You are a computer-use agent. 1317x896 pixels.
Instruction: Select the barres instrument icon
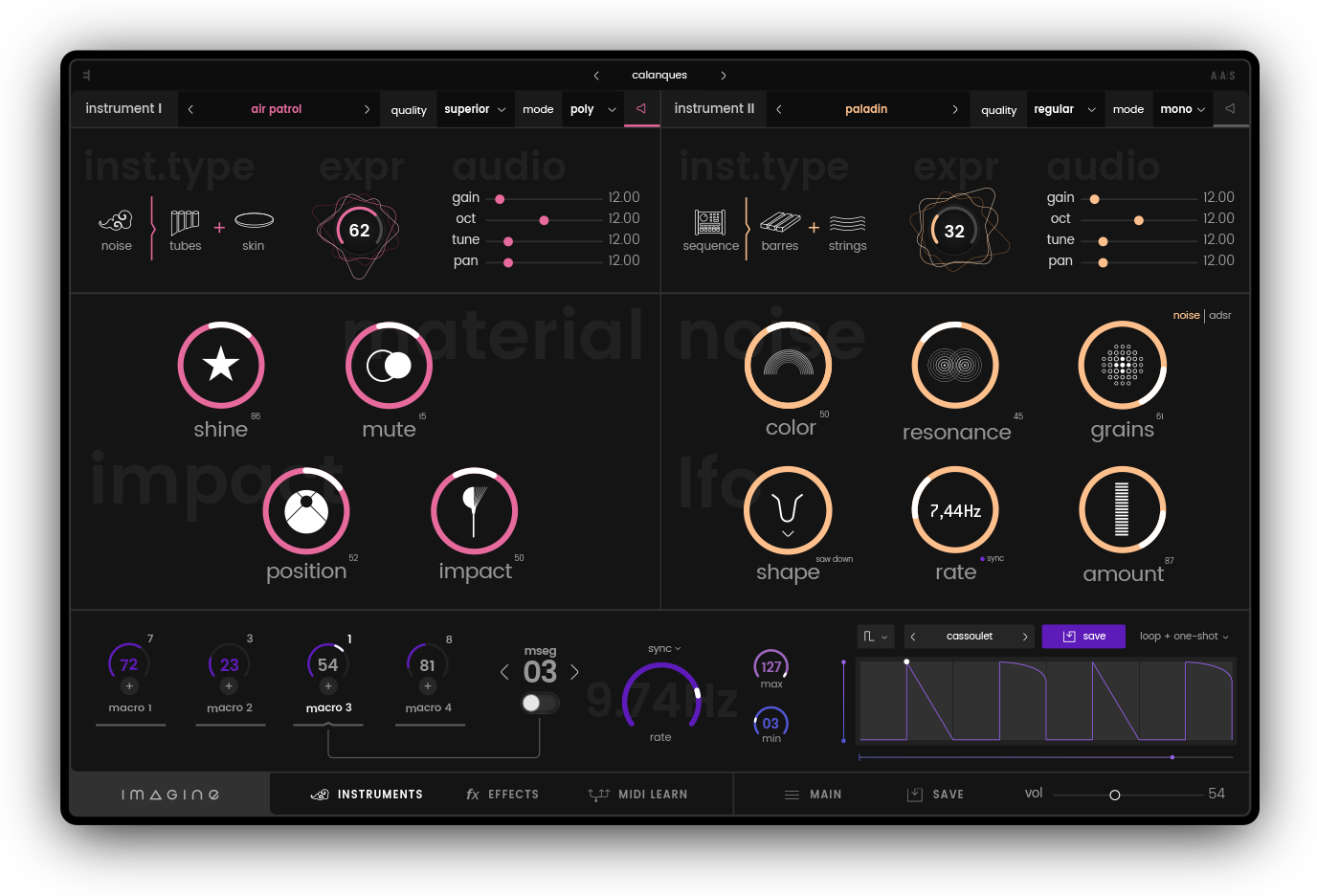[779, 222]
